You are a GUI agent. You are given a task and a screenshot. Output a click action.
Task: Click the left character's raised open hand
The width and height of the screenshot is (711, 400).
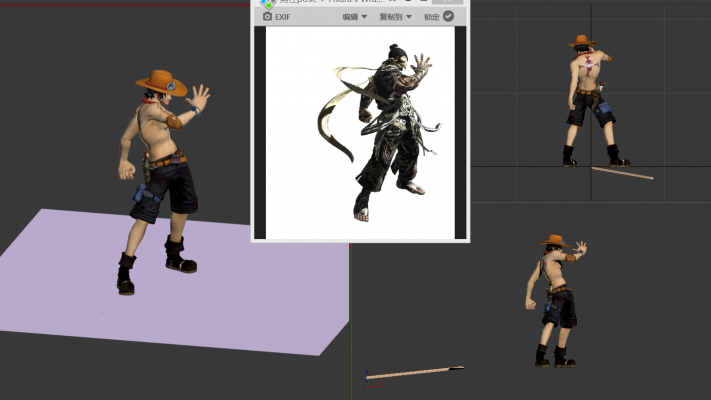coord(199,99)
